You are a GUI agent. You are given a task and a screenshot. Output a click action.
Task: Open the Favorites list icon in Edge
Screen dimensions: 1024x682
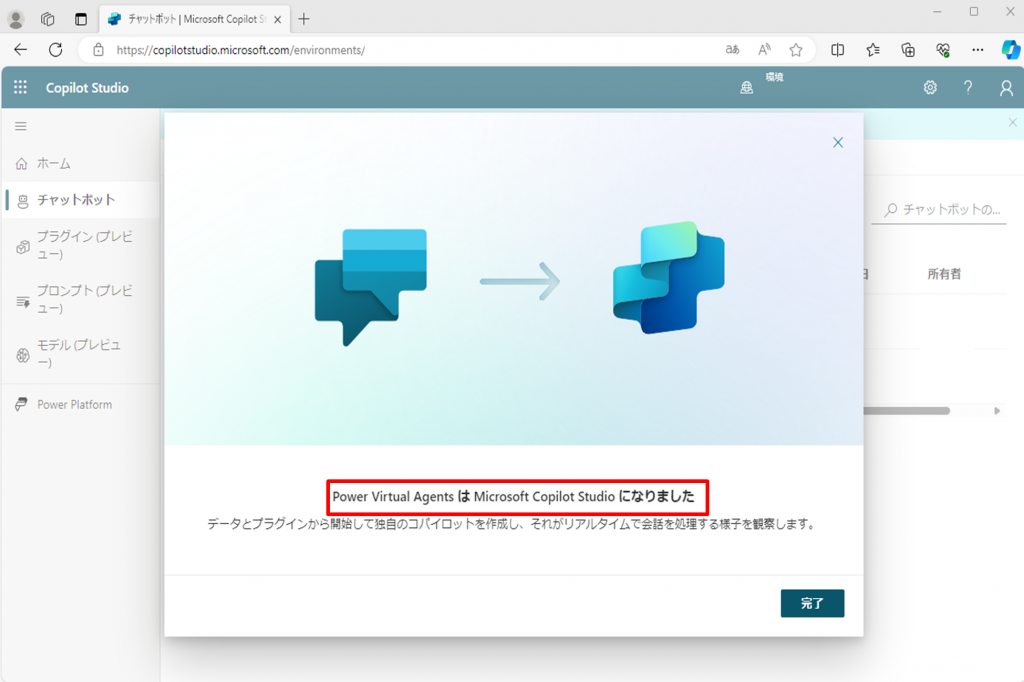point(872,50)
